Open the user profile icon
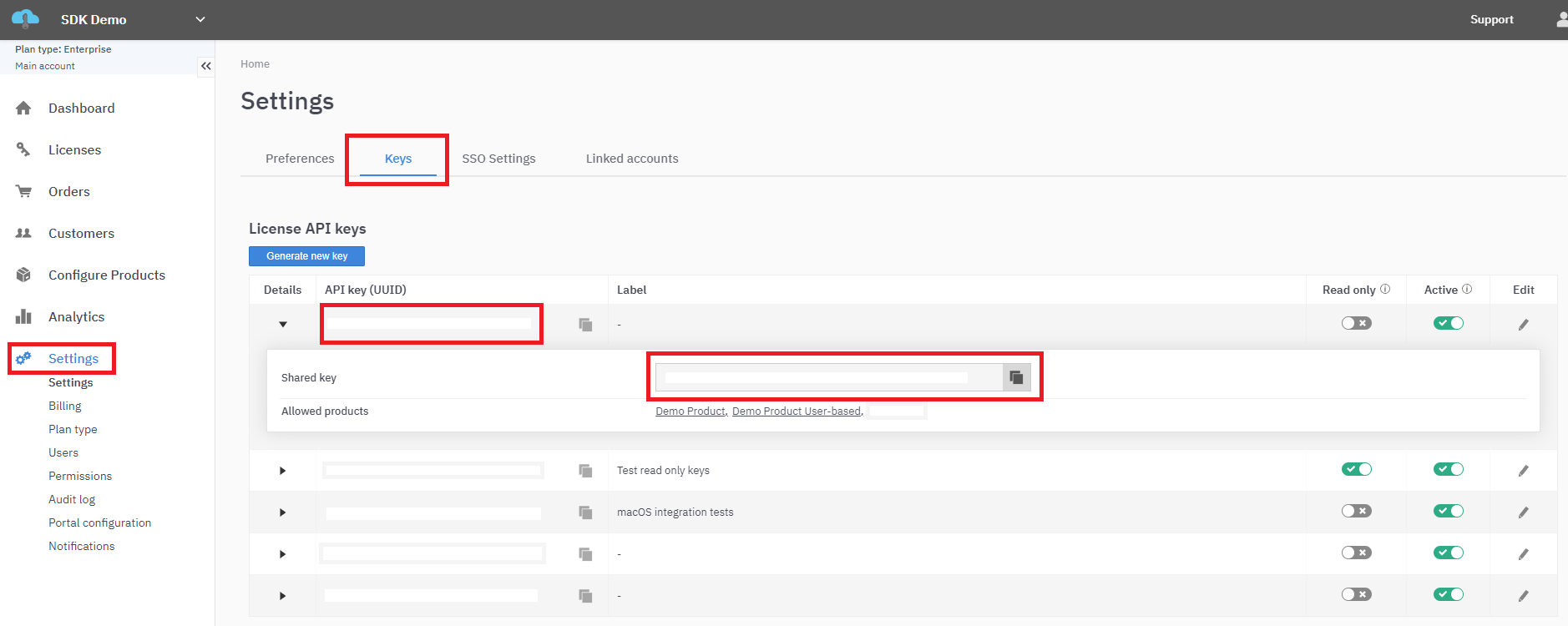The height and width of the screenshot is (626, 1568). tap(1560, 19)
